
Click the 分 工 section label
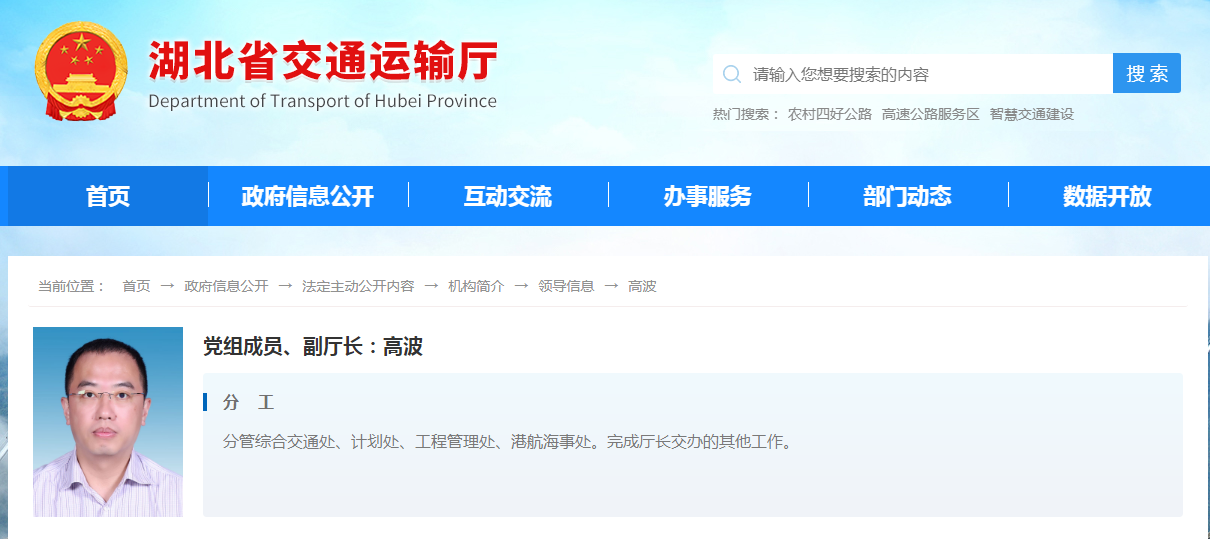point(249,402)
